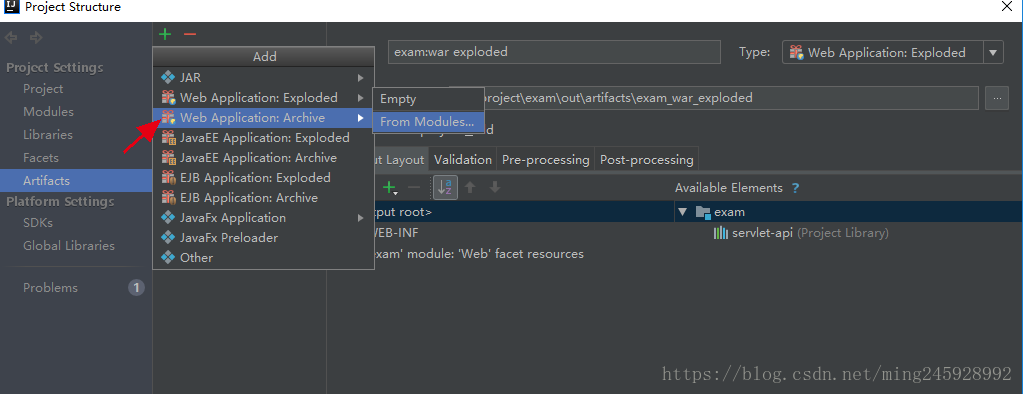Image resolution: width=1023 pixels, height=394 pixels.
Task: Close the Project Structure dialog
Action: pos(1007,7)
